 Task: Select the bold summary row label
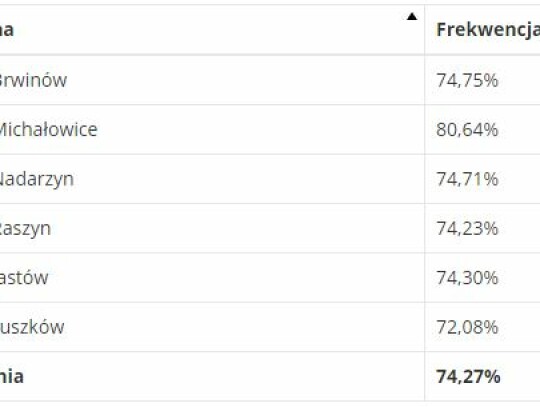click(x=12, y=377)
